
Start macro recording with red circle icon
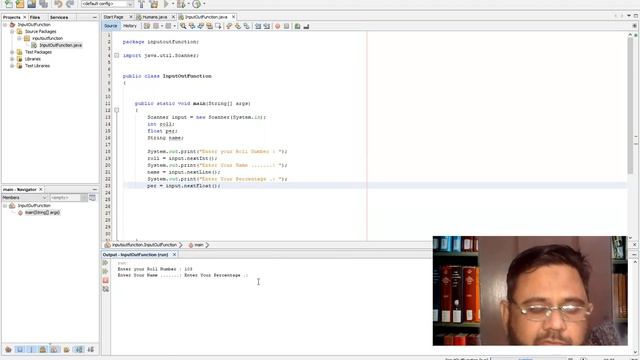coord(278,26)
